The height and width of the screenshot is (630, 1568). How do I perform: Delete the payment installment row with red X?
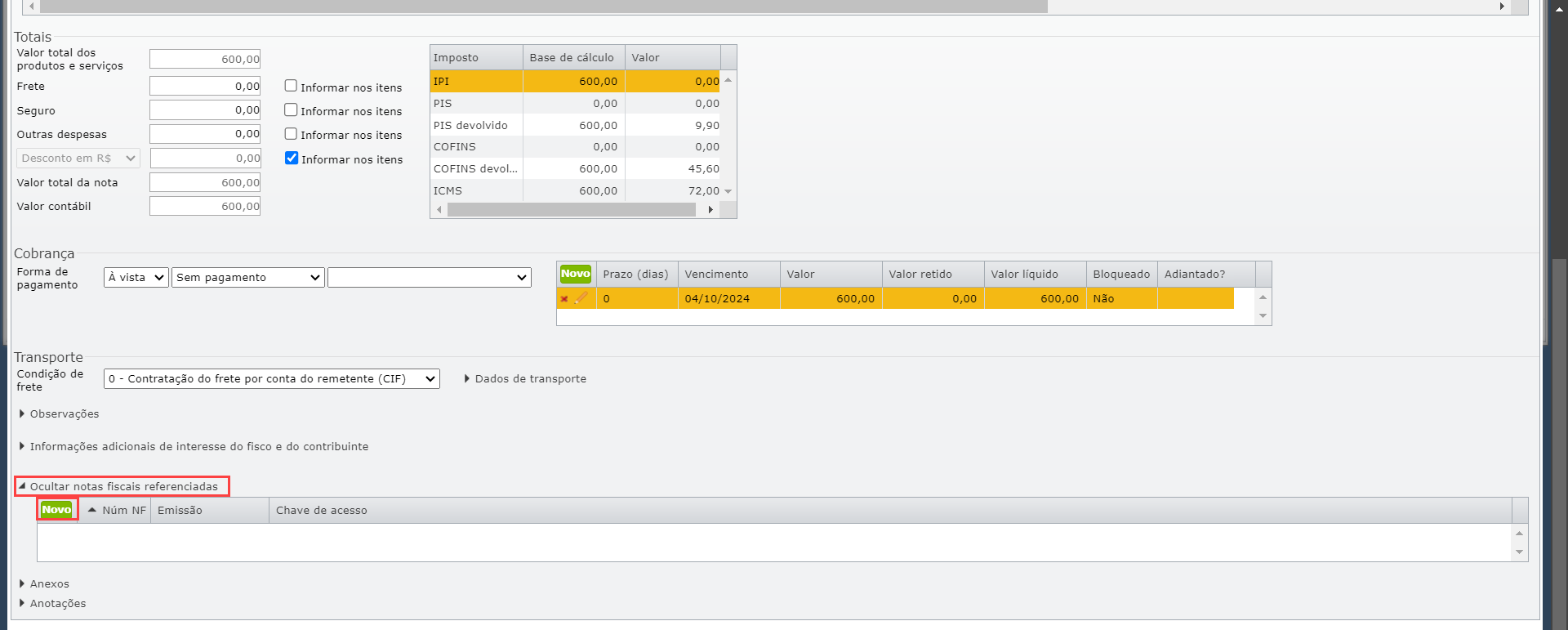pyautogui.click(x=563, y=299)
